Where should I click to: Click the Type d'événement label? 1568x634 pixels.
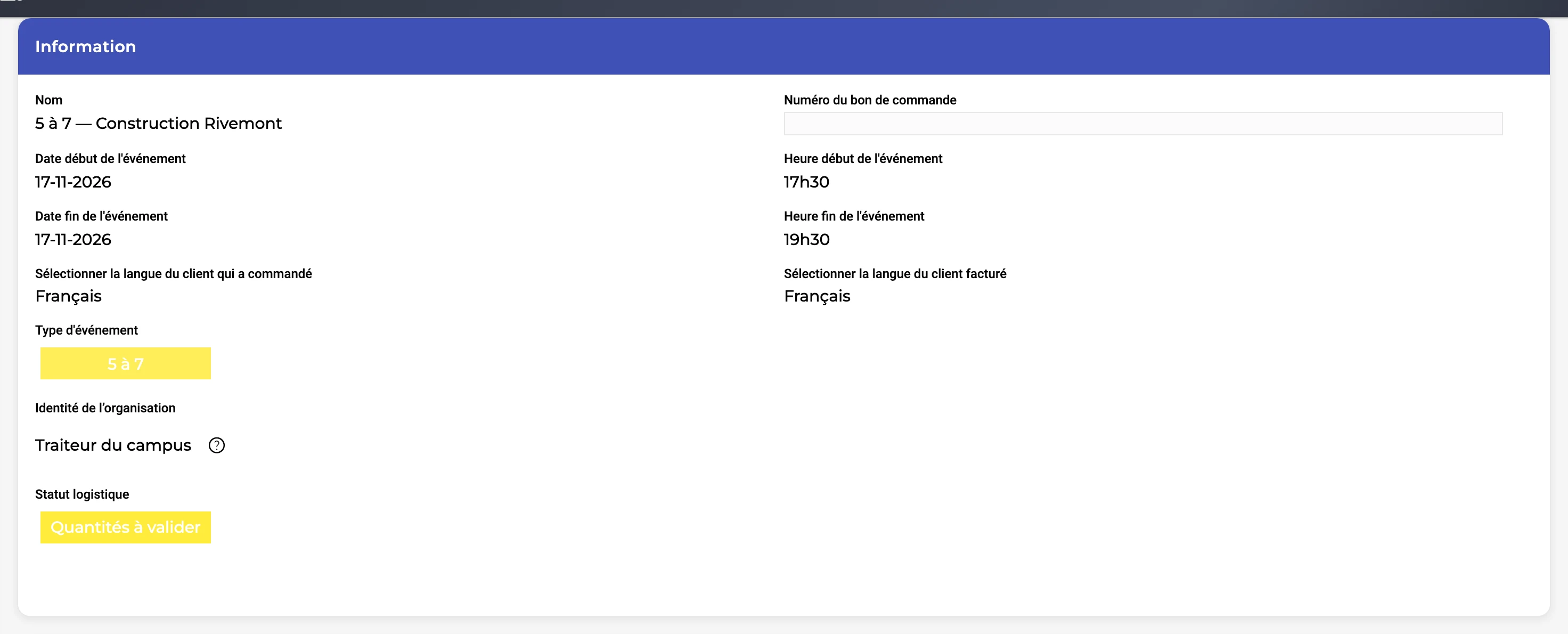click(x=86, y=330)
